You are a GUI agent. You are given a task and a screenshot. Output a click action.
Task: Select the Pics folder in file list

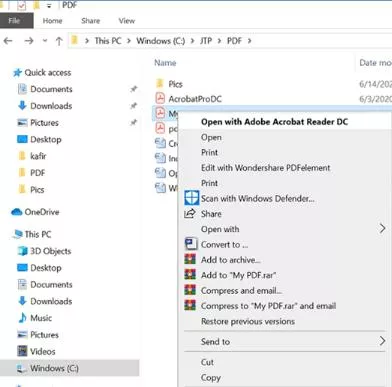click(x=175, y=84)
